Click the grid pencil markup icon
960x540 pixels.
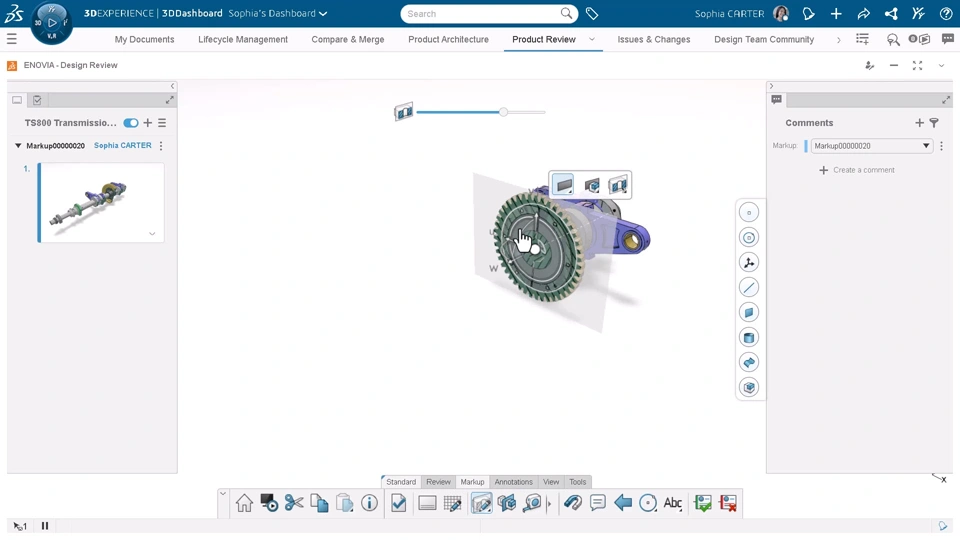[x=452, y=503]
